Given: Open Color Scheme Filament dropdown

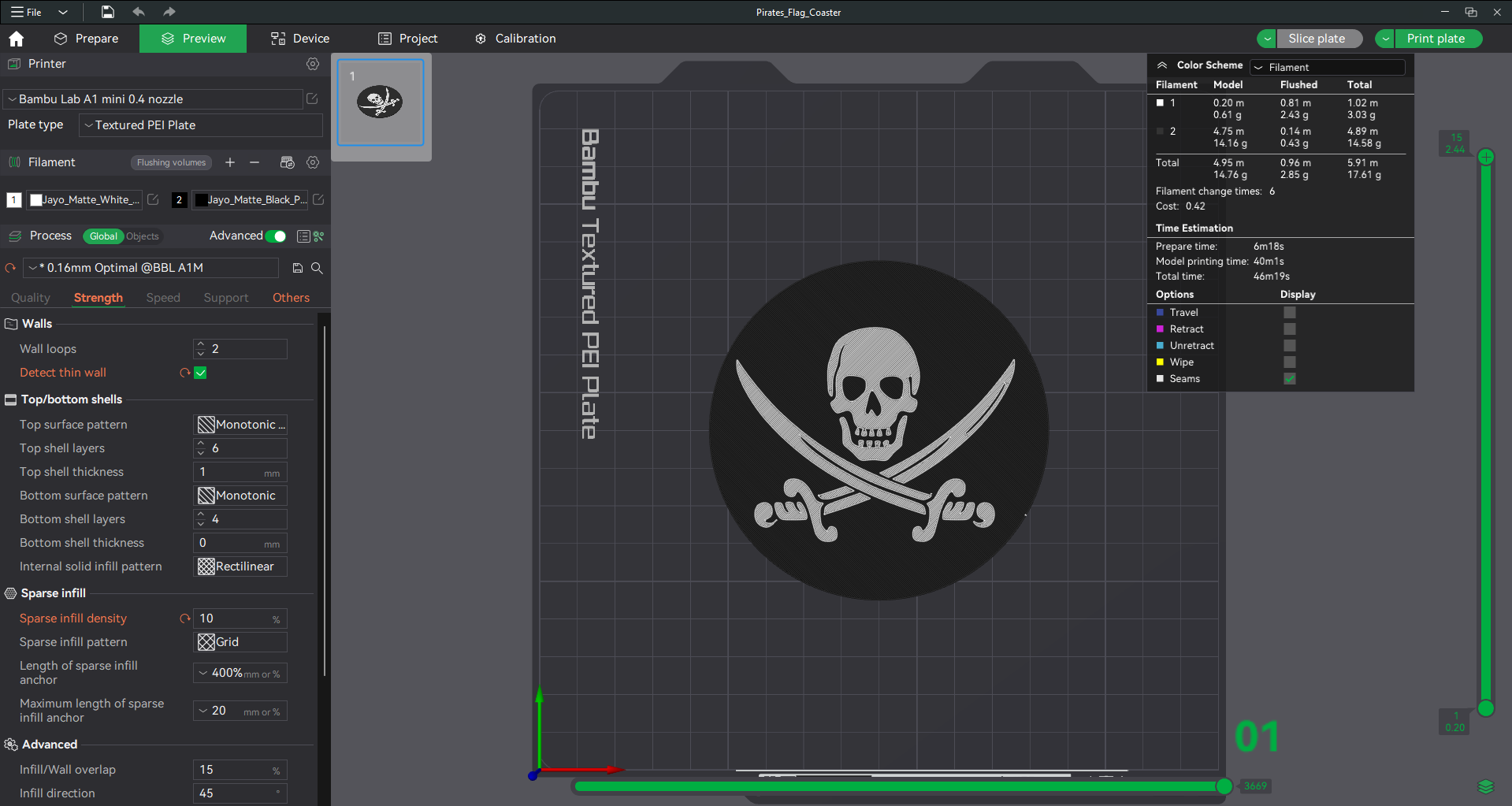Looking at the screenshot, I should [1328, 68].
